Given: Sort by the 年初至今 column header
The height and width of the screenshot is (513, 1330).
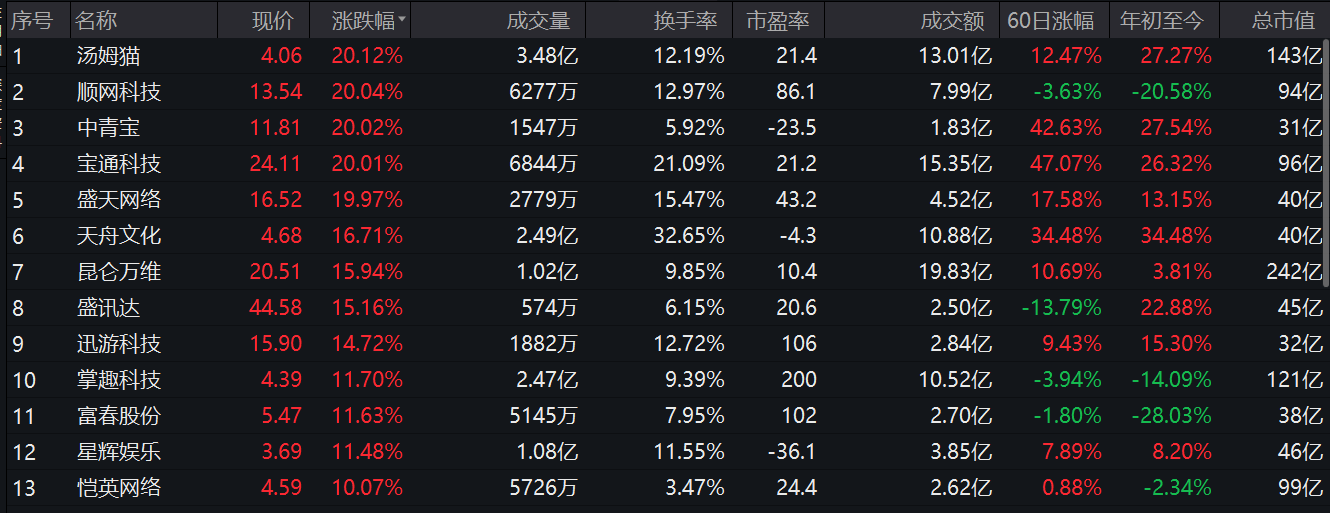Looking at the screenshot, I should point(1162,20).
